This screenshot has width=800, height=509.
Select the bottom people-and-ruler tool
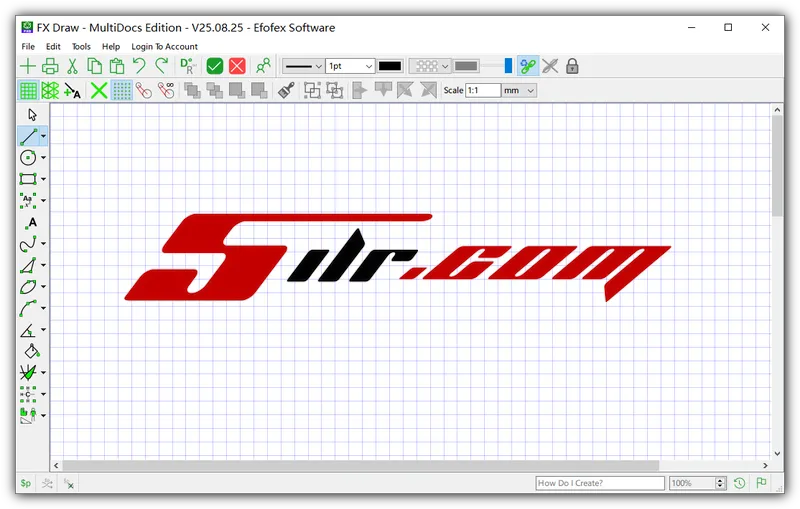coord(29,416)
